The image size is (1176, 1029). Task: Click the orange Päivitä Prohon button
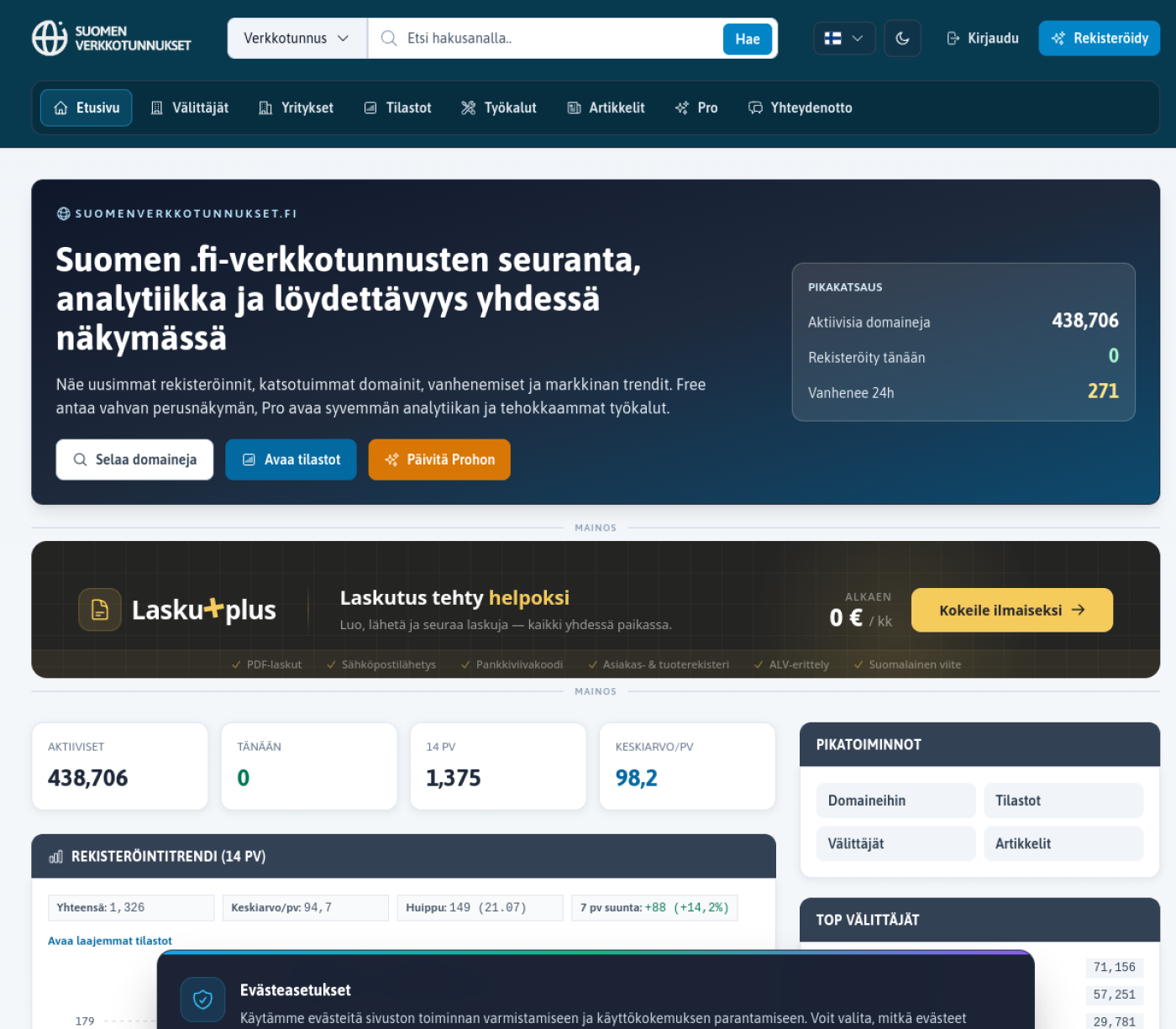click(x=439, y=459)
